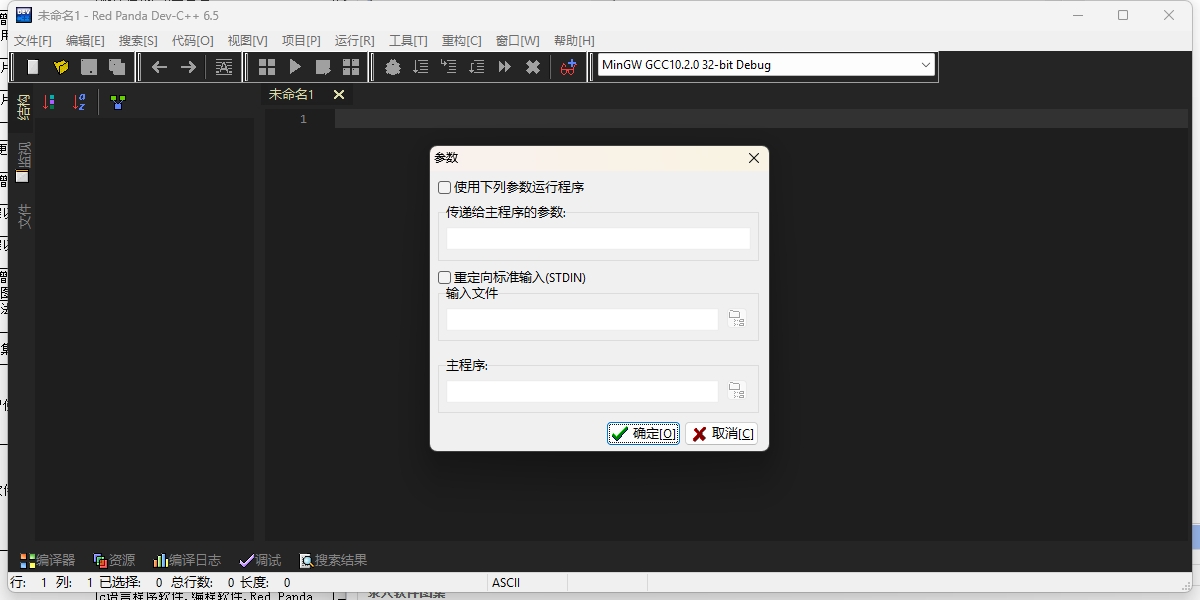Viewport: 1200px width, 600px height.
Task: Open the 代码[O] menu
Action: pos(193,40)
